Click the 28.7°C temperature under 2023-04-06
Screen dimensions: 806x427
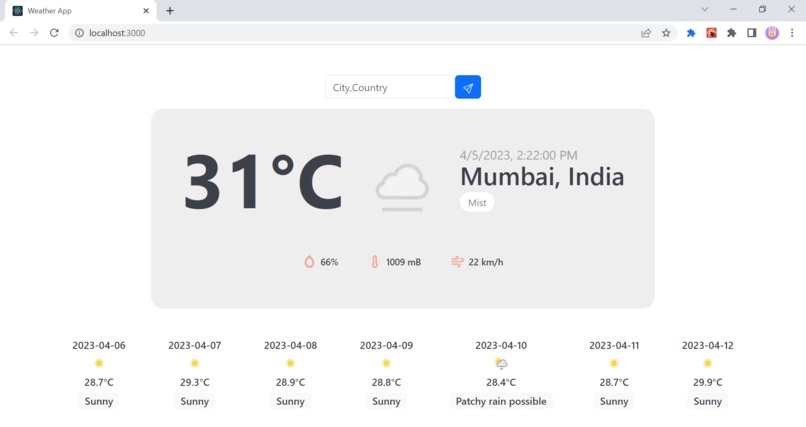99,382
